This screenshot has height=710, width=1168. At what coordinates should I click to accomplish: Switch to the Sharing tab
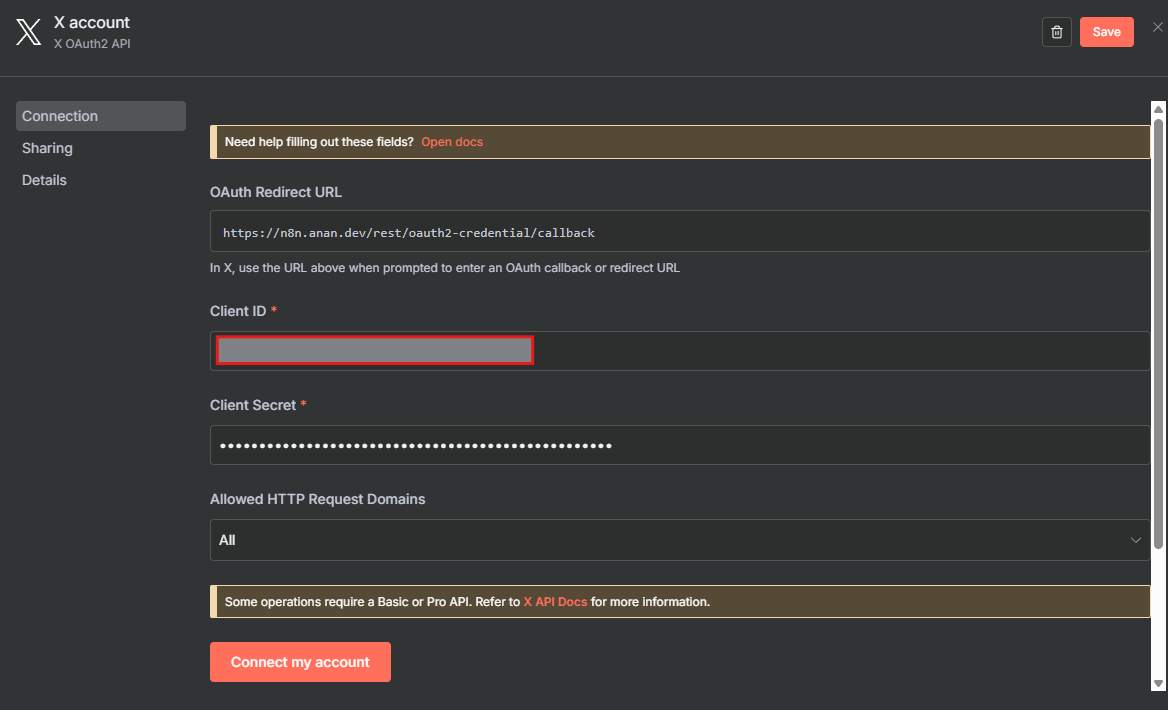(48, 148)
